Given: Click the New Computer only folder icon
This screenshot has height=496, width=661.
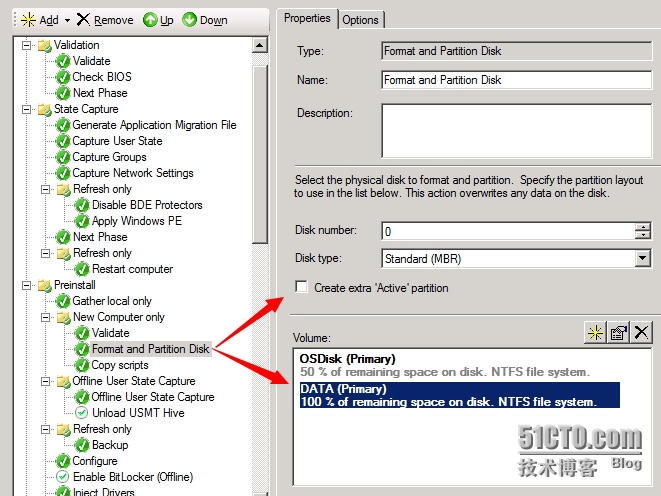Looking at the screenshot, I should 64,317.
